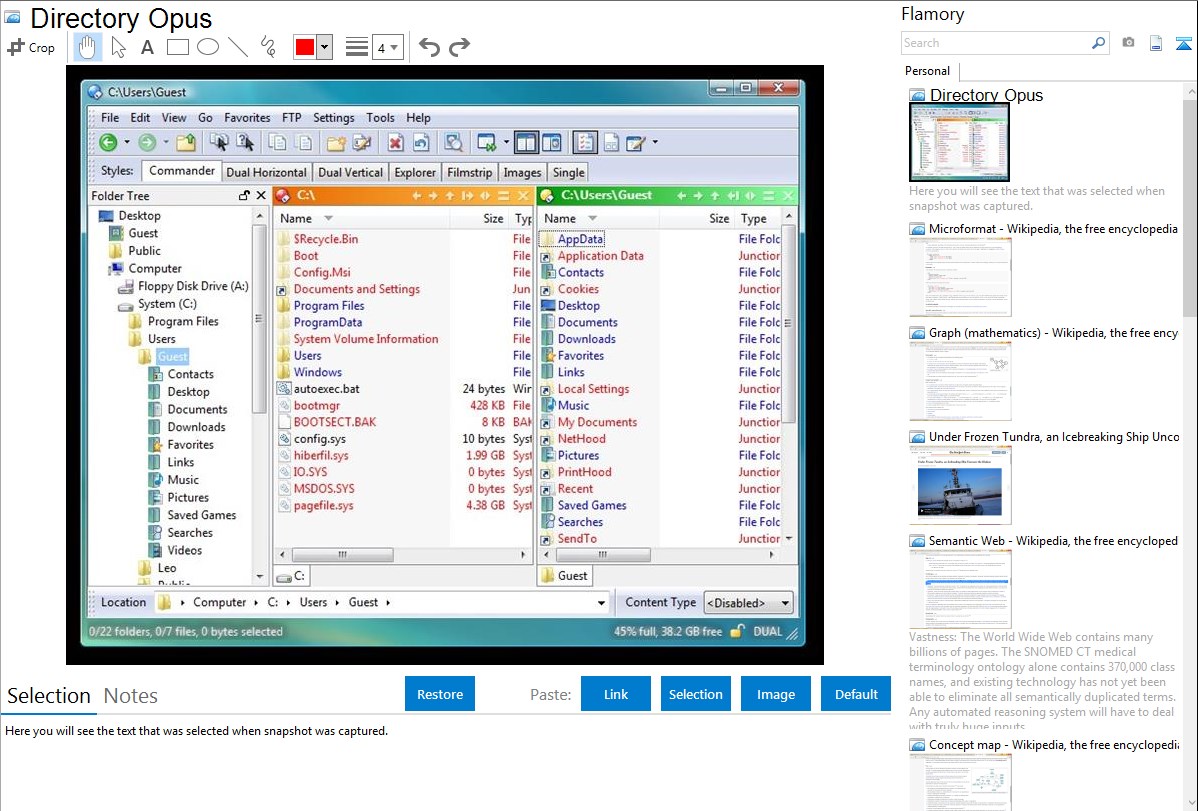Click the find magnifier icon in Opus toolbar
Image resolution: width=1198 pixels, height=811 pixels.
453,142
